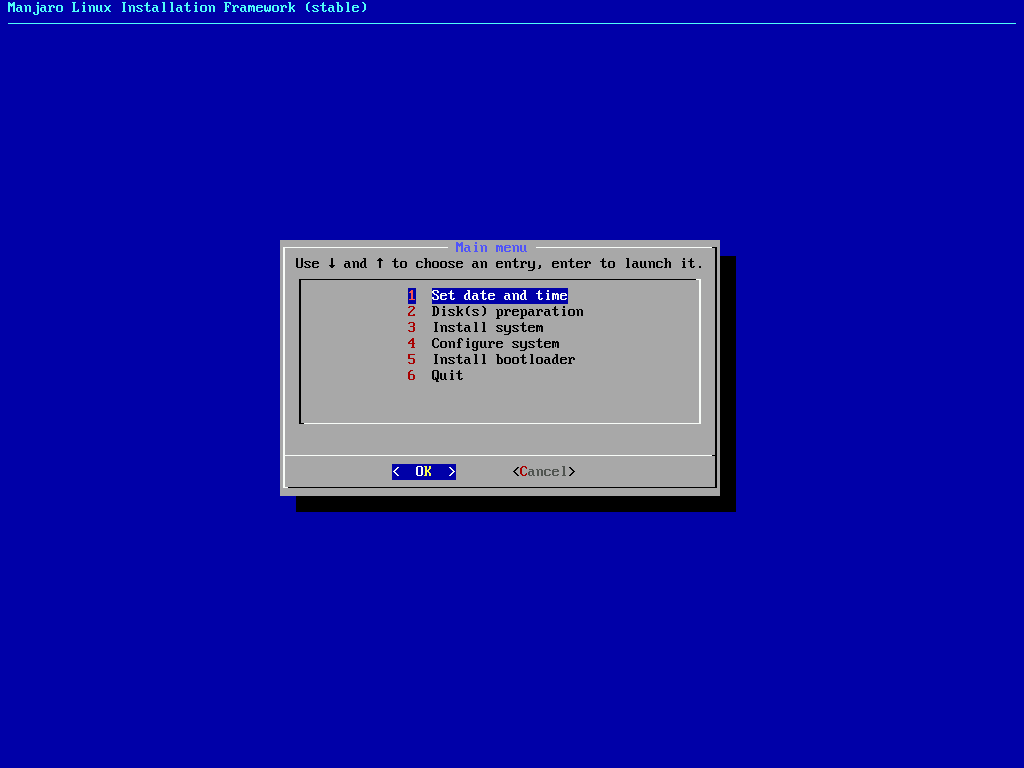This screenshot has width=1024, height=768.
Task: Click the 'Main menu' dialog title
Action: [x=491, y=248]
